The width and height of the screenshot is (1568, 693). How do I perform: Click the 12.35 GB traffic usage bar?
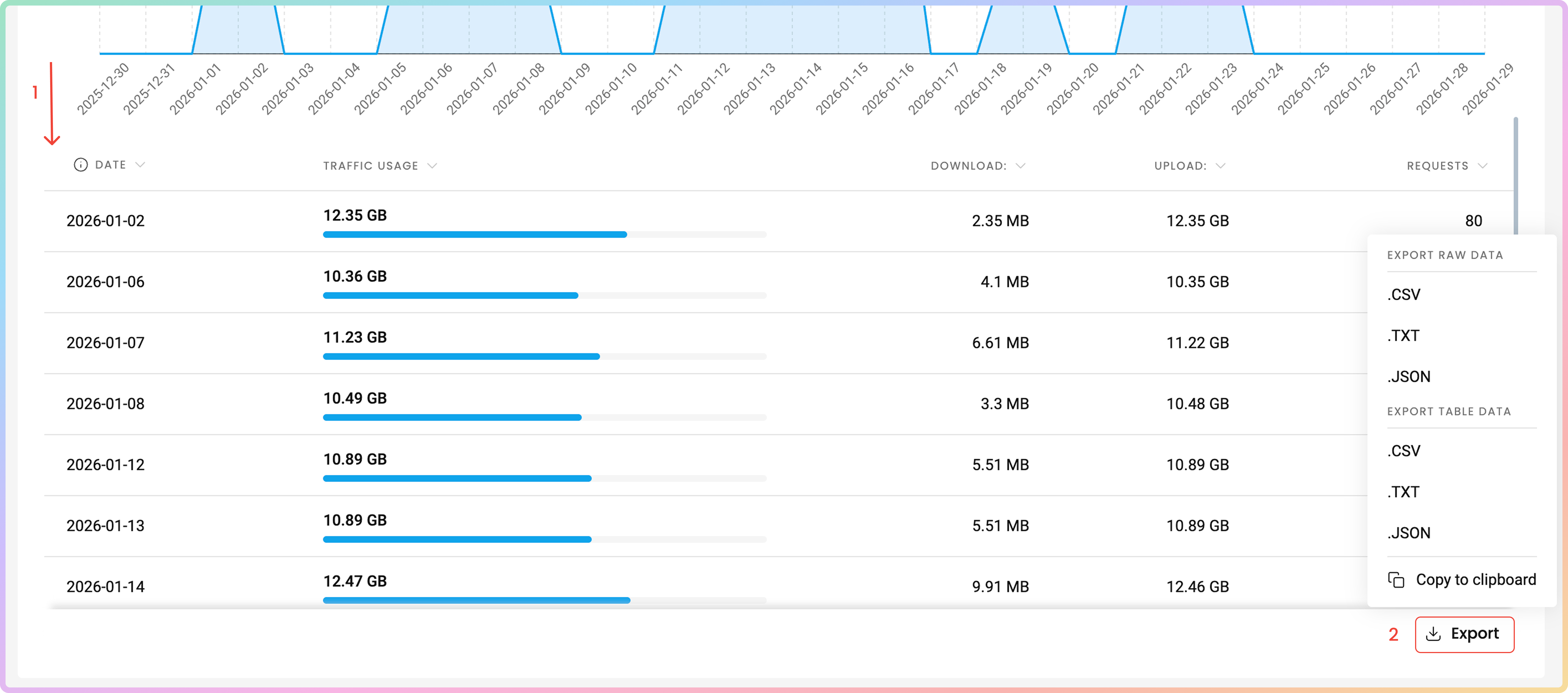(x=475, y=235)
